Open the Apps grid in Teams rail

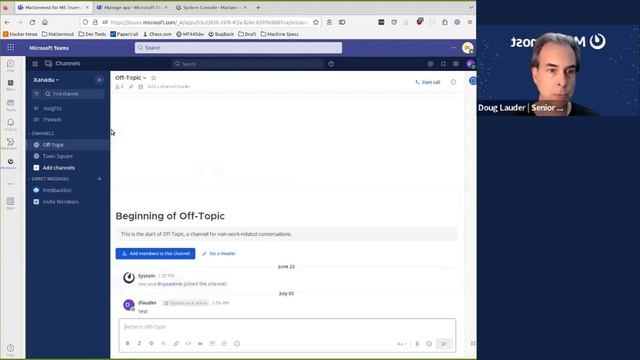click(x=10, y=202)
